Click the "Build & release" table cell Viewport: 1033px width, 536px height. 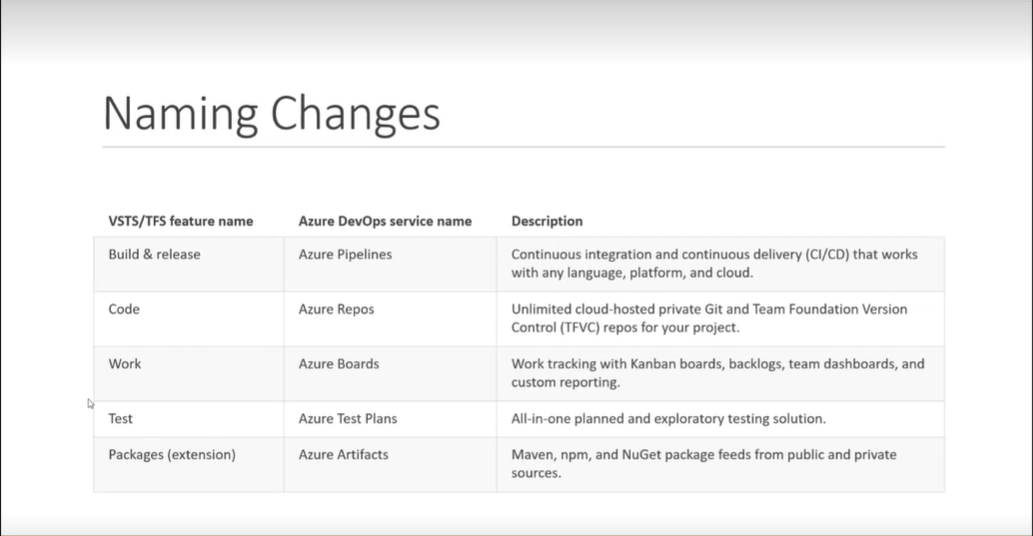pos(154,254)
